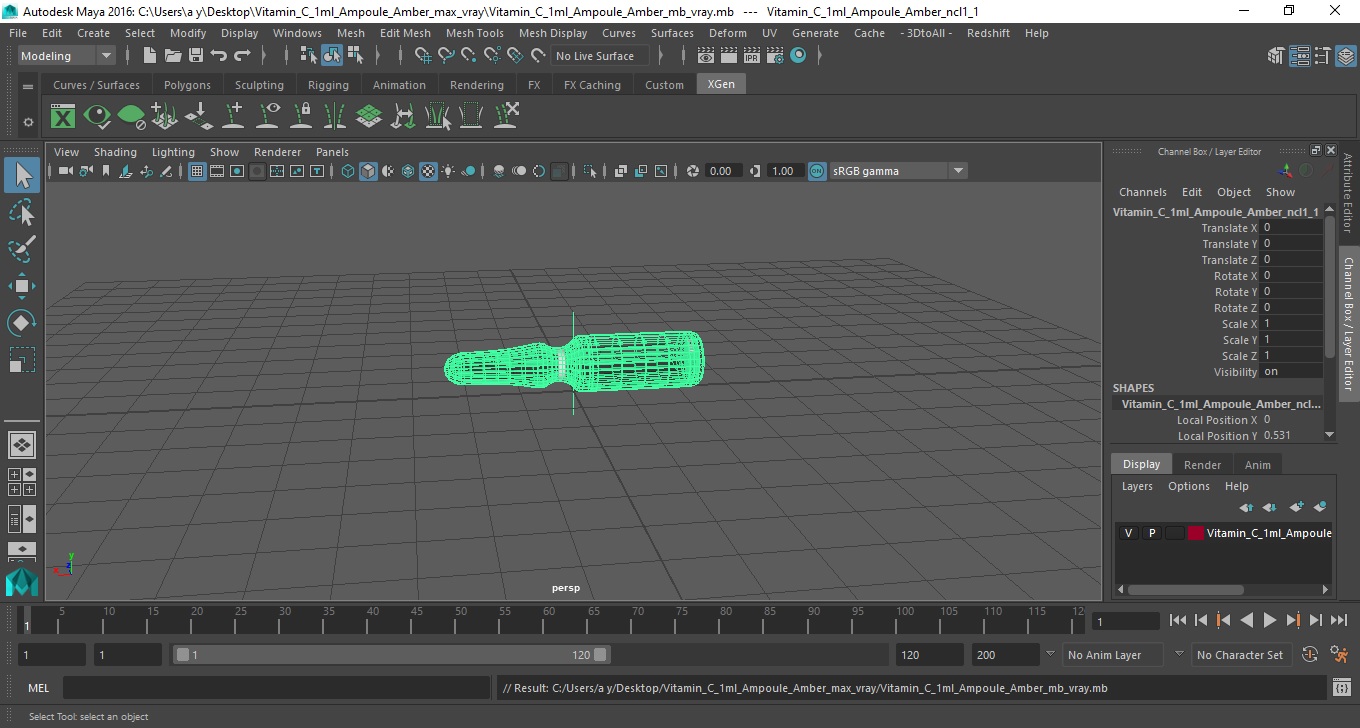Open the Redshift menu

[987, 33]
